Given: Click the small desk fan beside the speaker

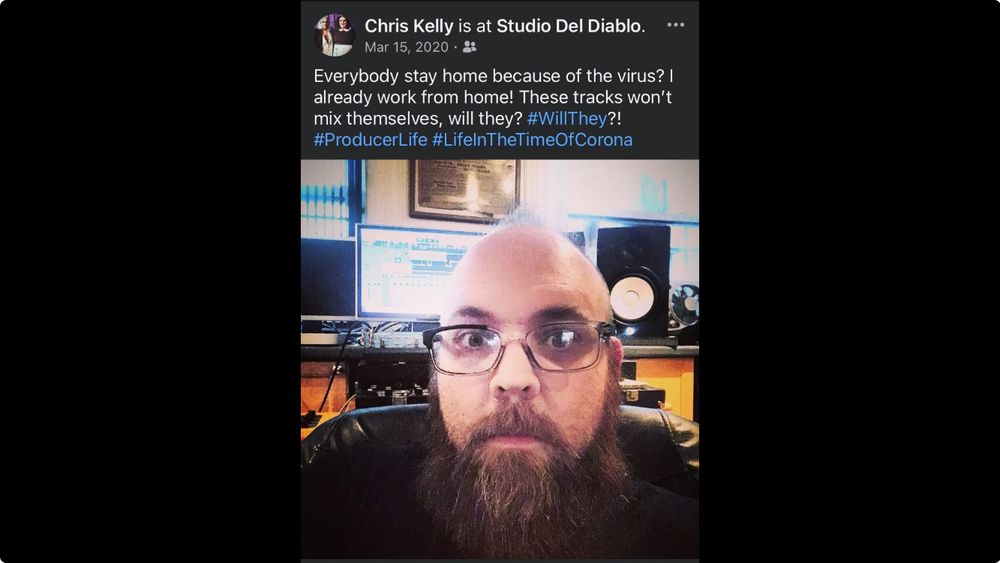Looking at the screenshot, I should [x=684, y=306].
